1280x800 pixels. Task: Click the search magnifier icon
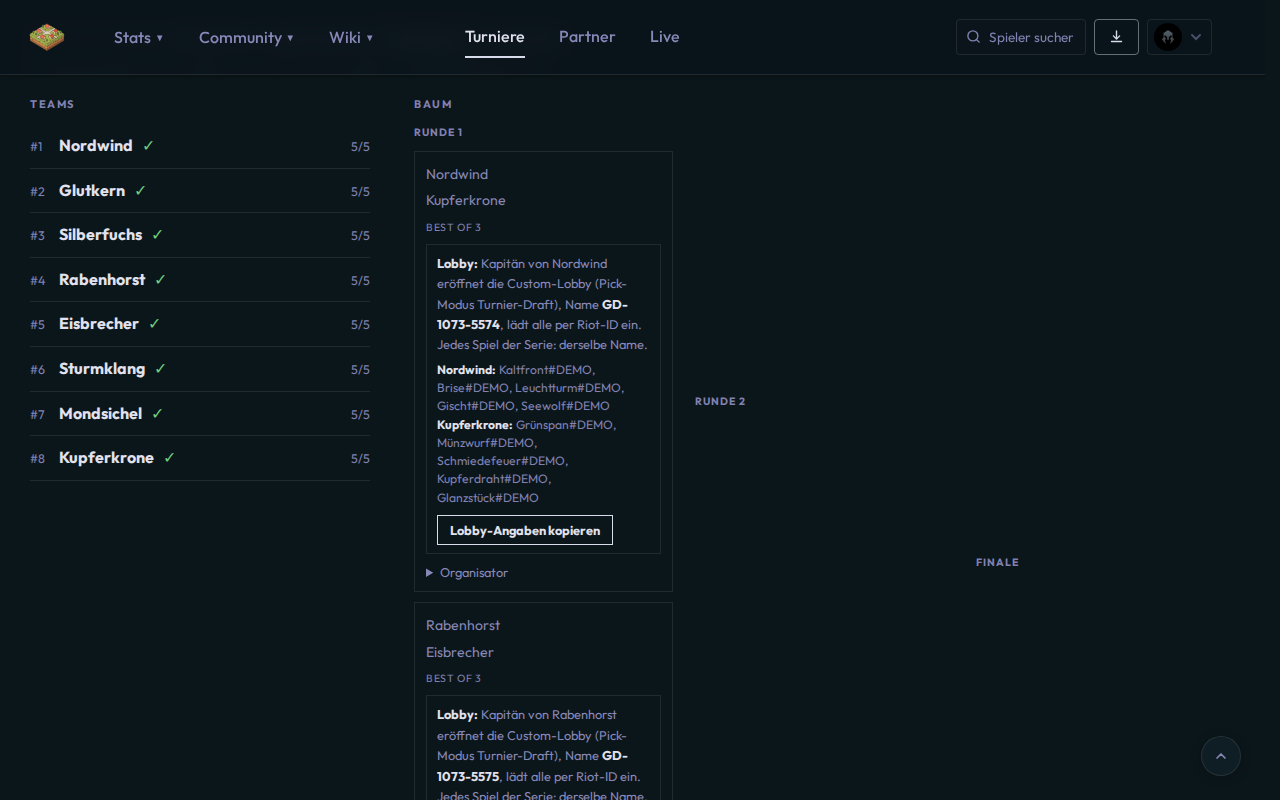click(x=973, y=37)
